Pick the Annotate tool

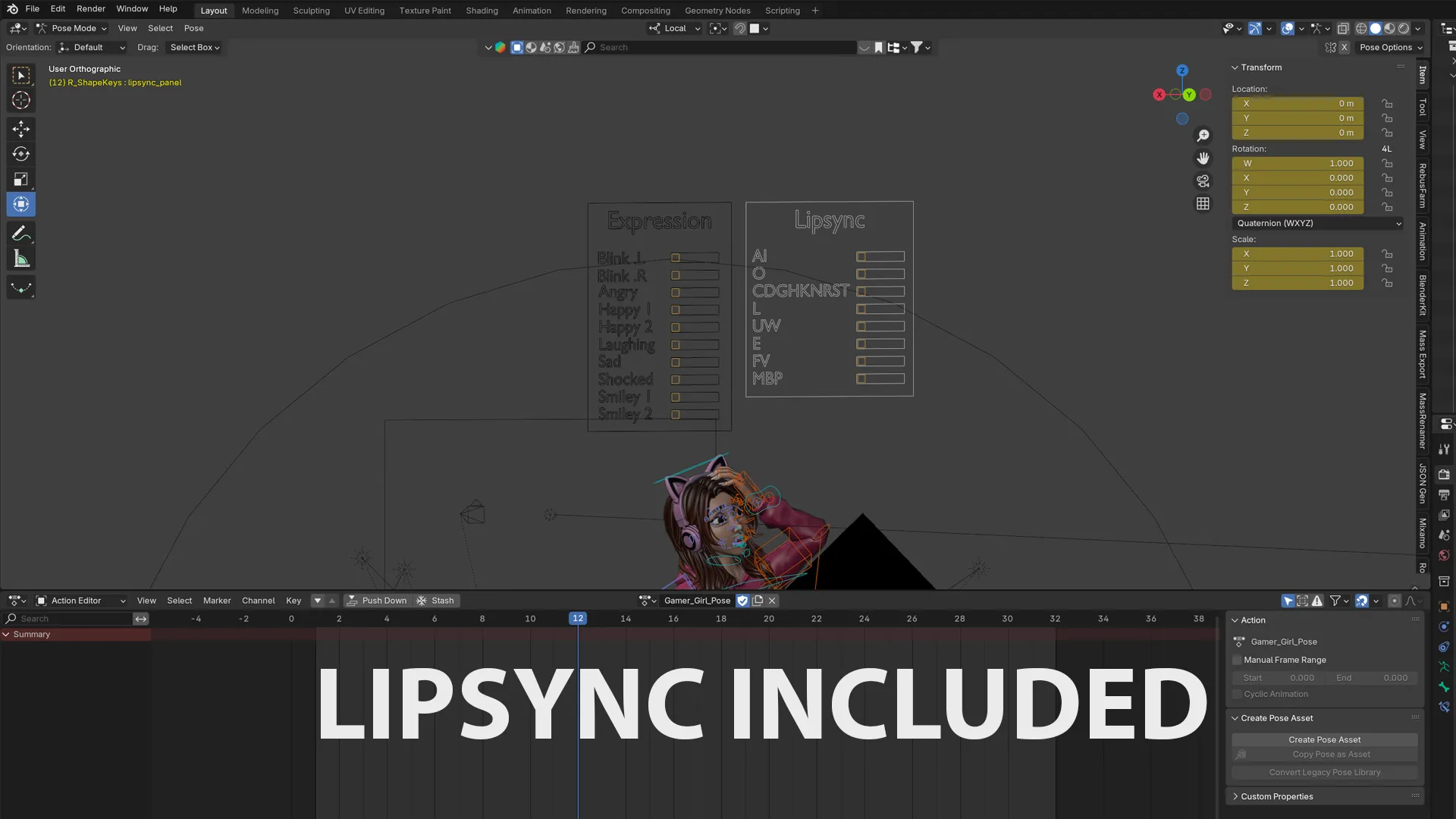click(x=20, y=233)
